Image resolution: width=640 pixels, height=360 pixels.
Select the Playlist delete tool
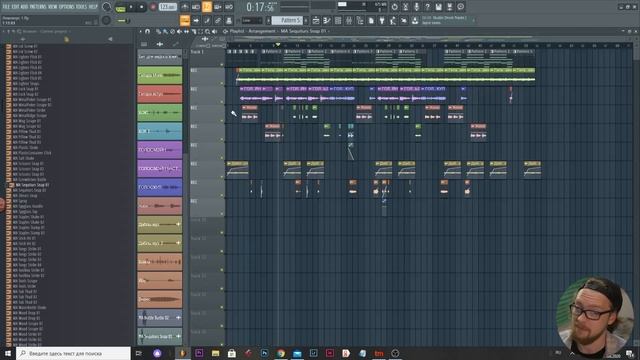tap(172, 31)
